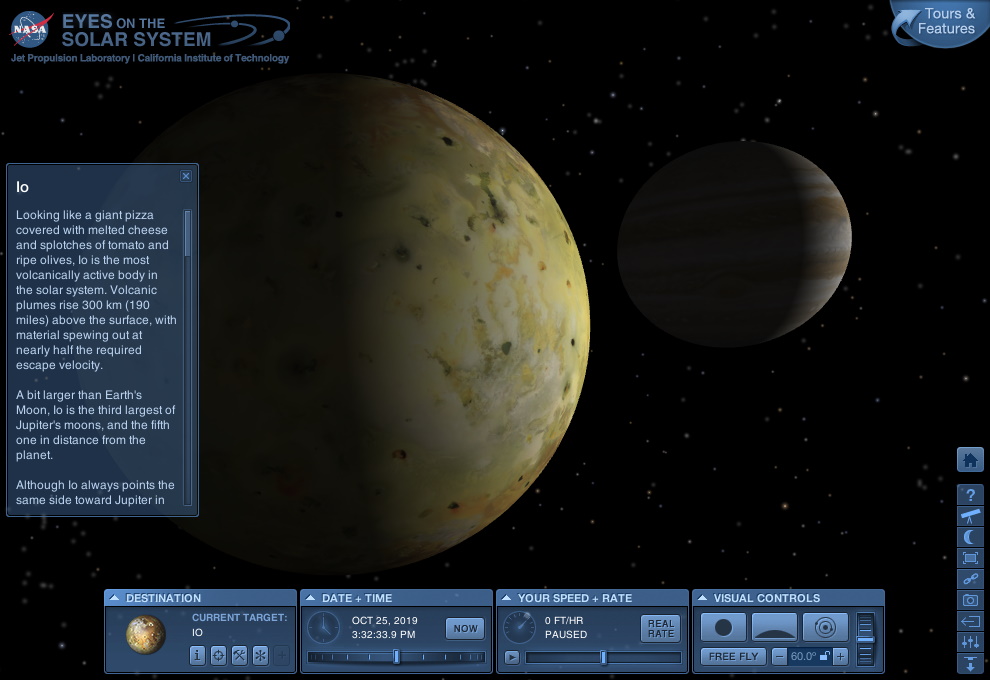Click the 60.0° field-of-view value
The height and width of the screenshot is (680, 990).
tap(803, 657)
